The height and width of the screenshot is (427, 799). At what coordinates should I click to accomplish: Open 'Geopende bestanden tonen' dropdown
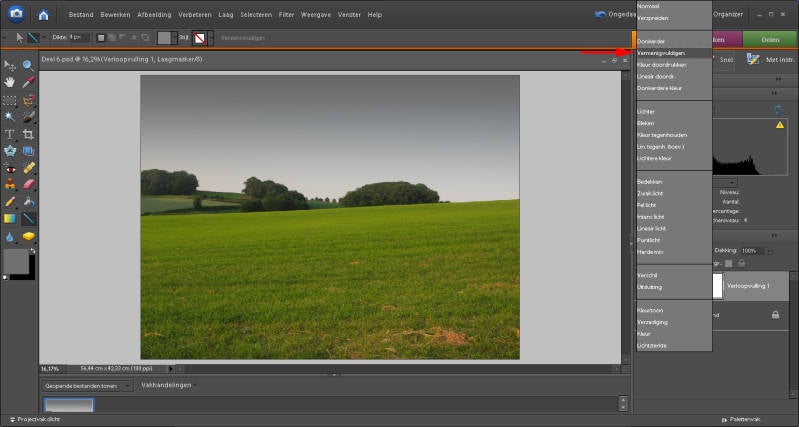[x=87, y=385]
